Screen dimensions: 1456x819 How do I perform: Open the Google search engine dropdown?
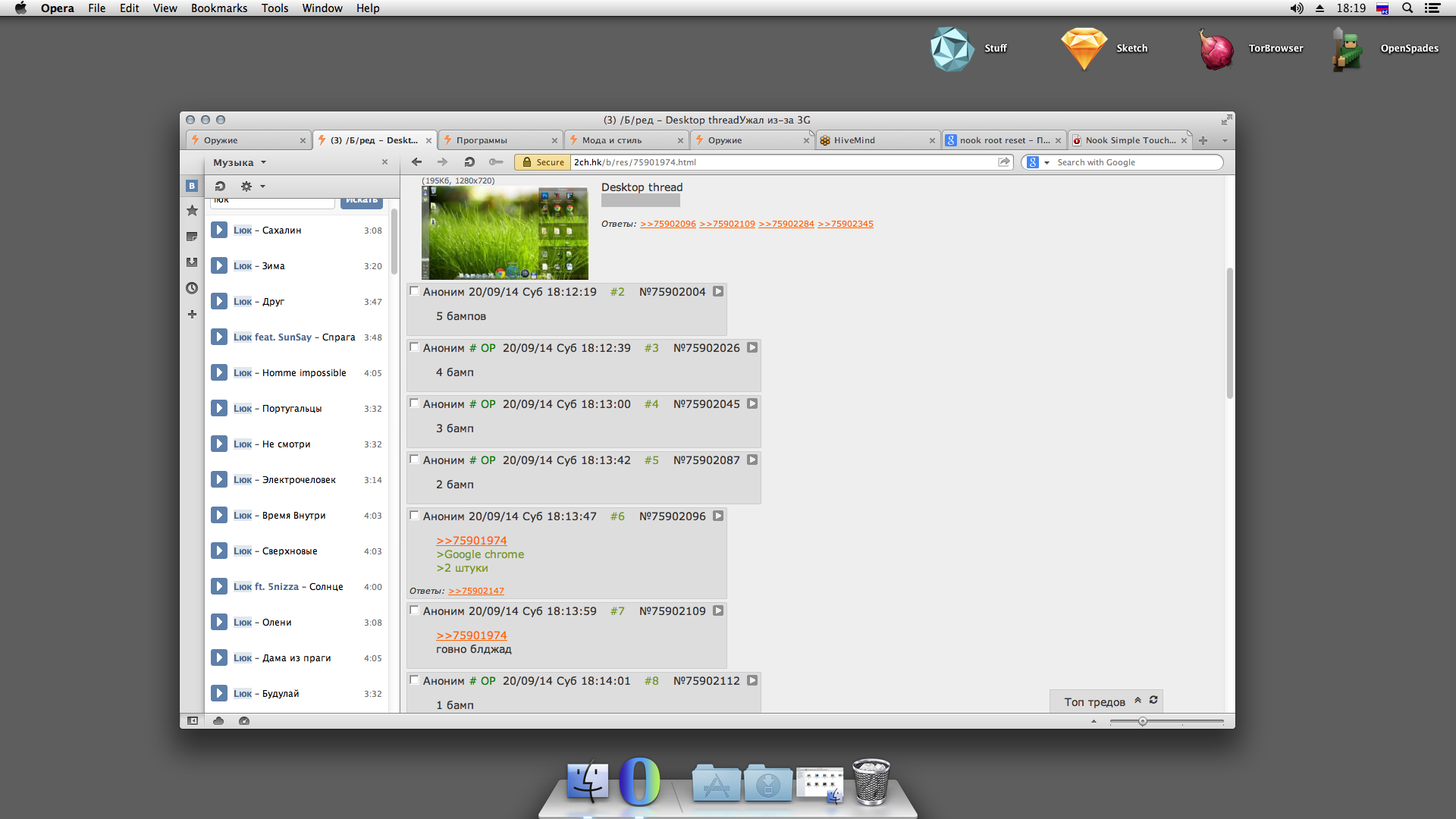pyautogui.click(x=1046, y=162)
